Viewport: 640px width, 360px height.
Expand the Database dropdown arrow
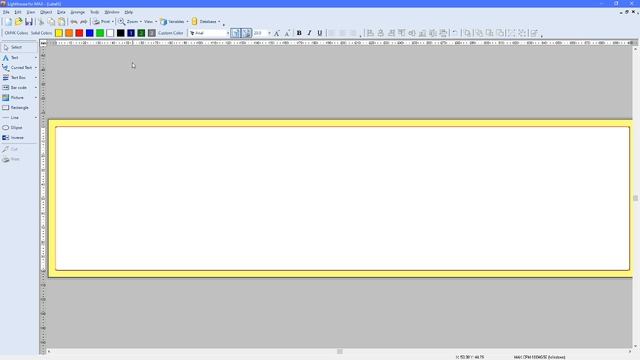tap(219, 22)
